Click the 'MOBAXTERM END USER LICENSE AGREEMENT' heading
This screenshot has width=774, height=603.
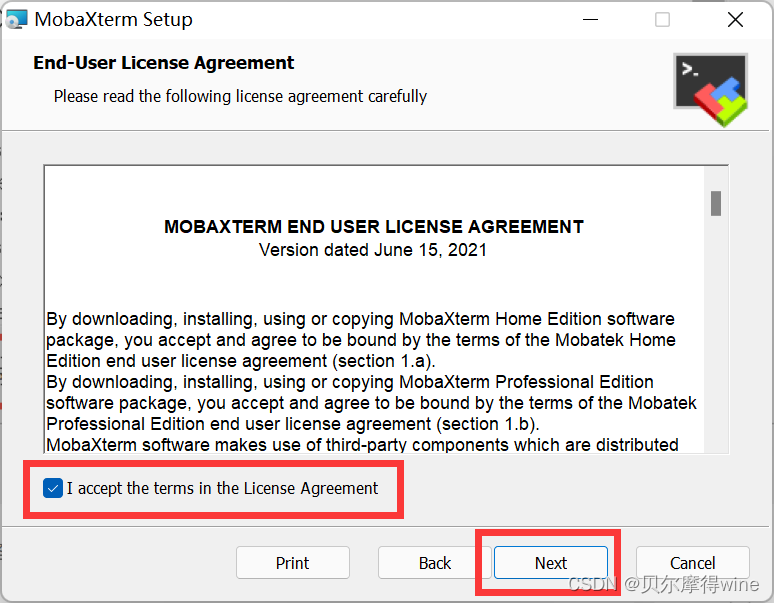[374, 226]
